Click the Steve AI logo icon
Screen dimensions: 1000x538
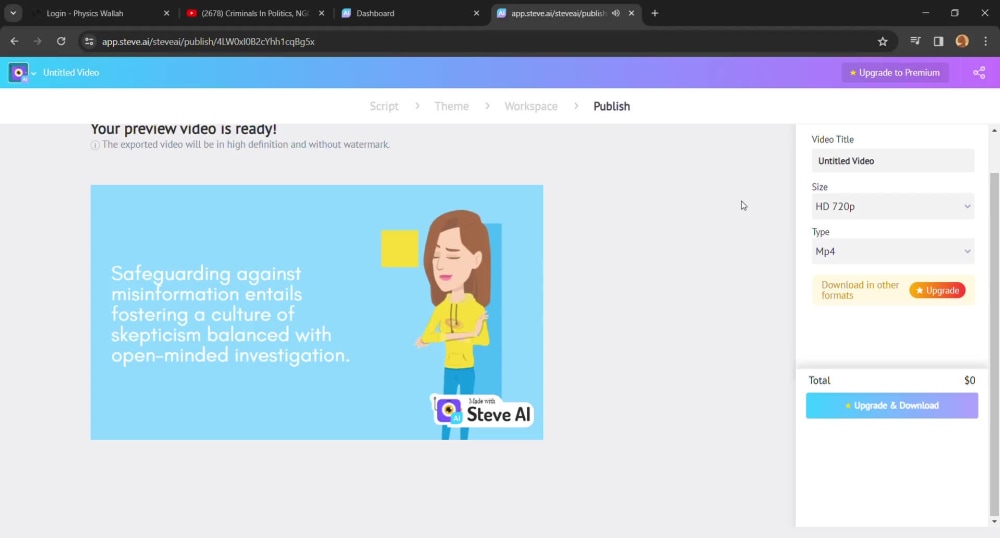point(18,73)
